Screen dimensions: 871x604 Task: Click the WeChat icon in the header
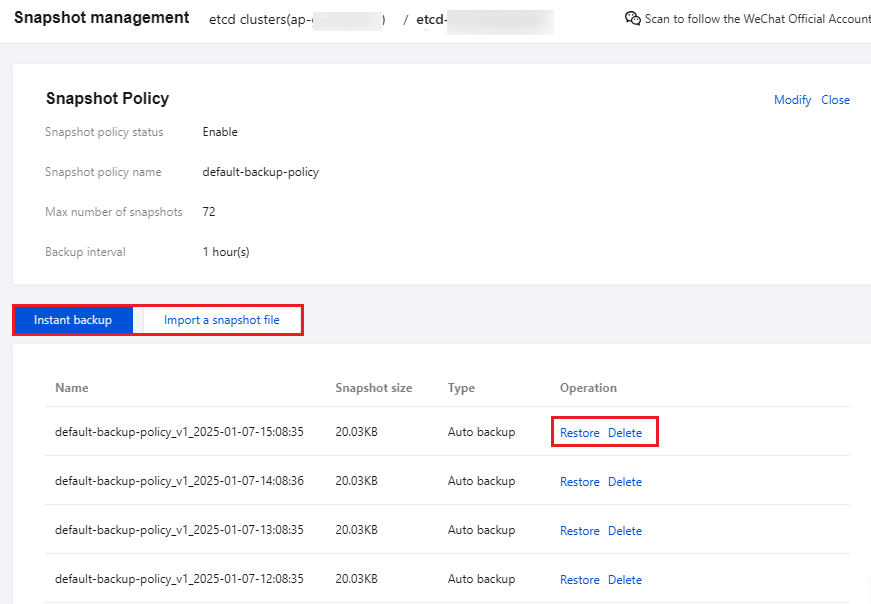pyautogui.click(x=632, y=18)
